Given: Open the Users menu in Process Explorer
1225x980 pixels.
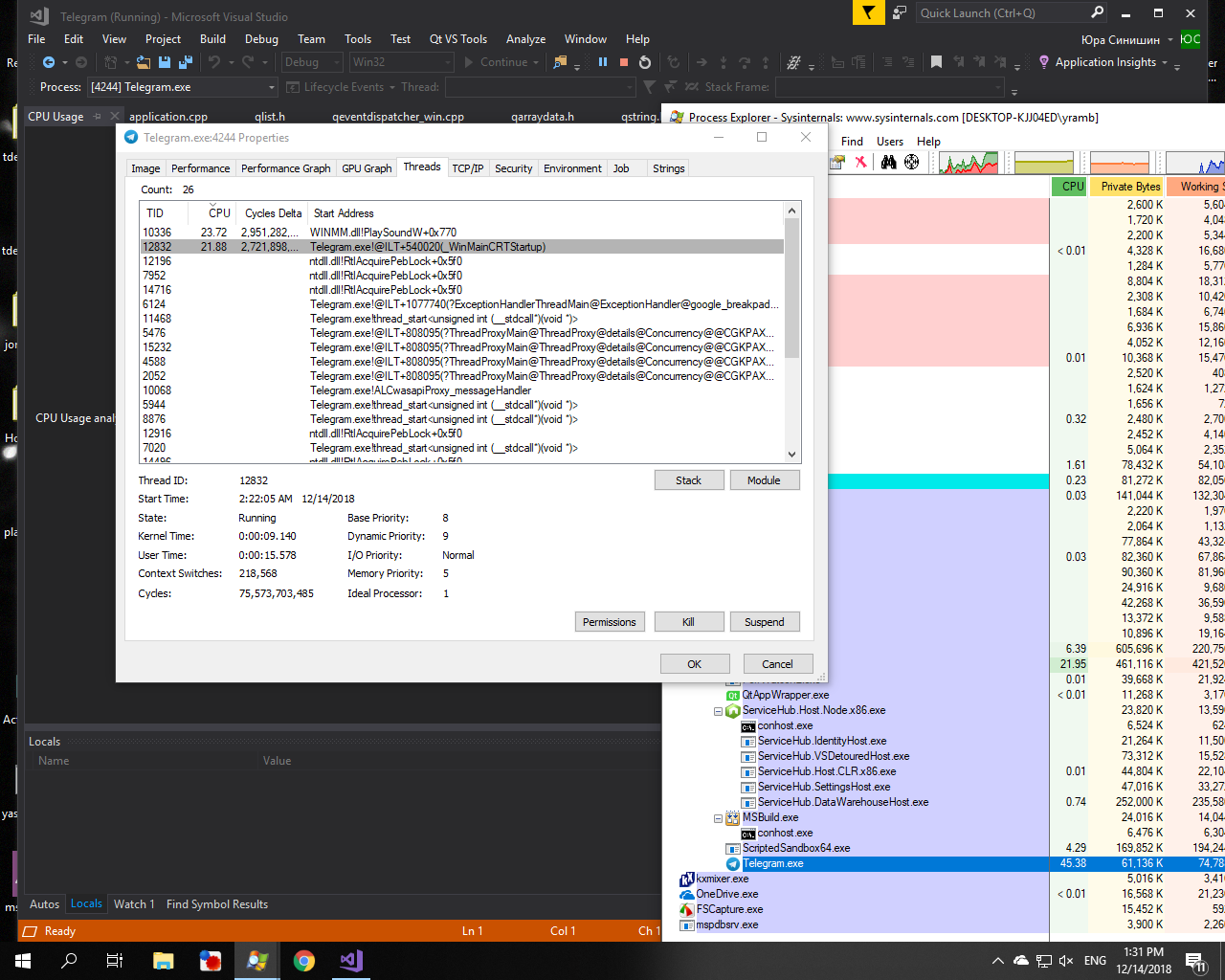Looking at the screenshot, I should pos(890,142).
